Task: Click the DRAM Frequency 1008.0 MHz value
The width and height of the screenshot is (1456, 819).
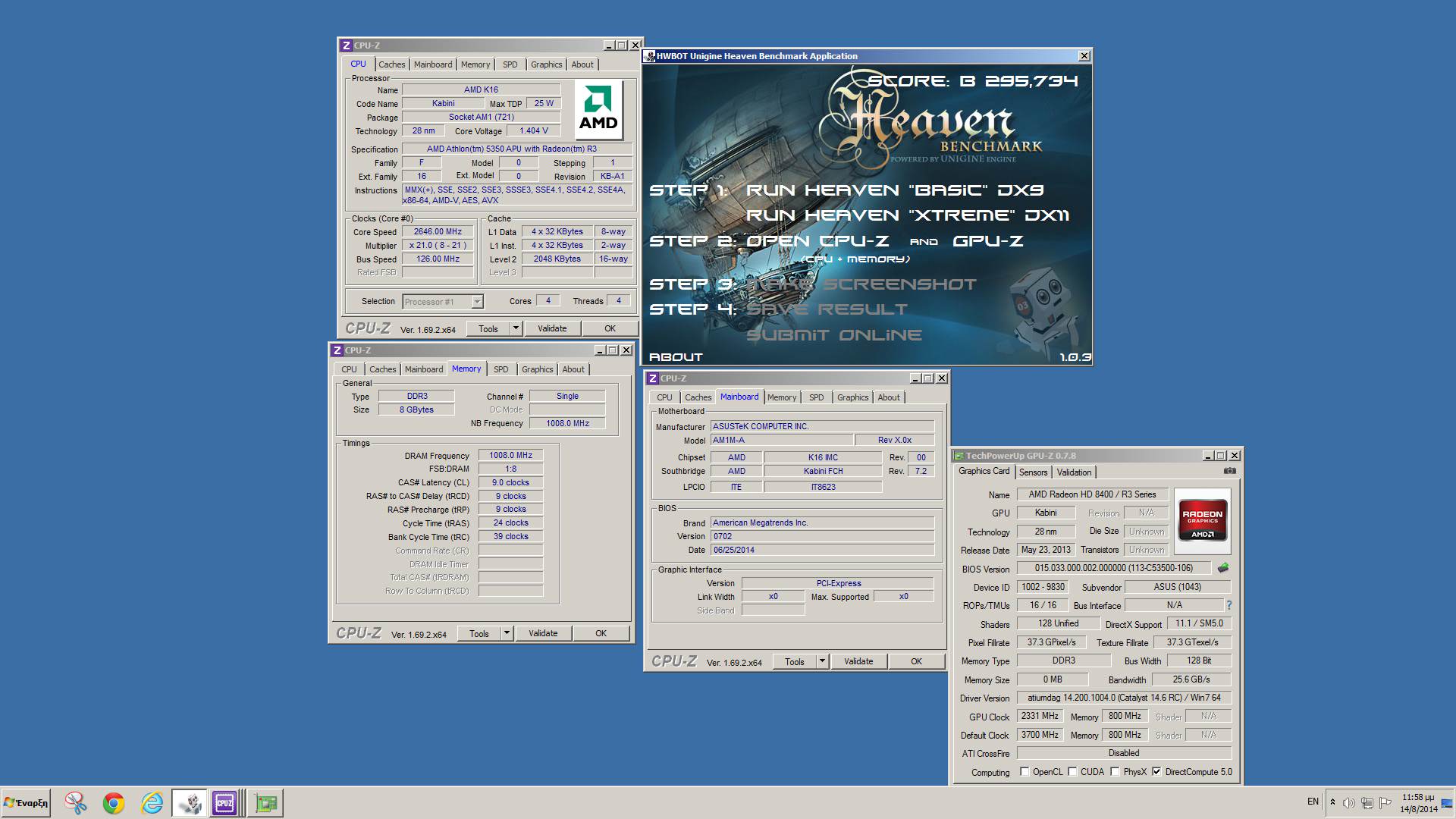Action: (510, 455)
